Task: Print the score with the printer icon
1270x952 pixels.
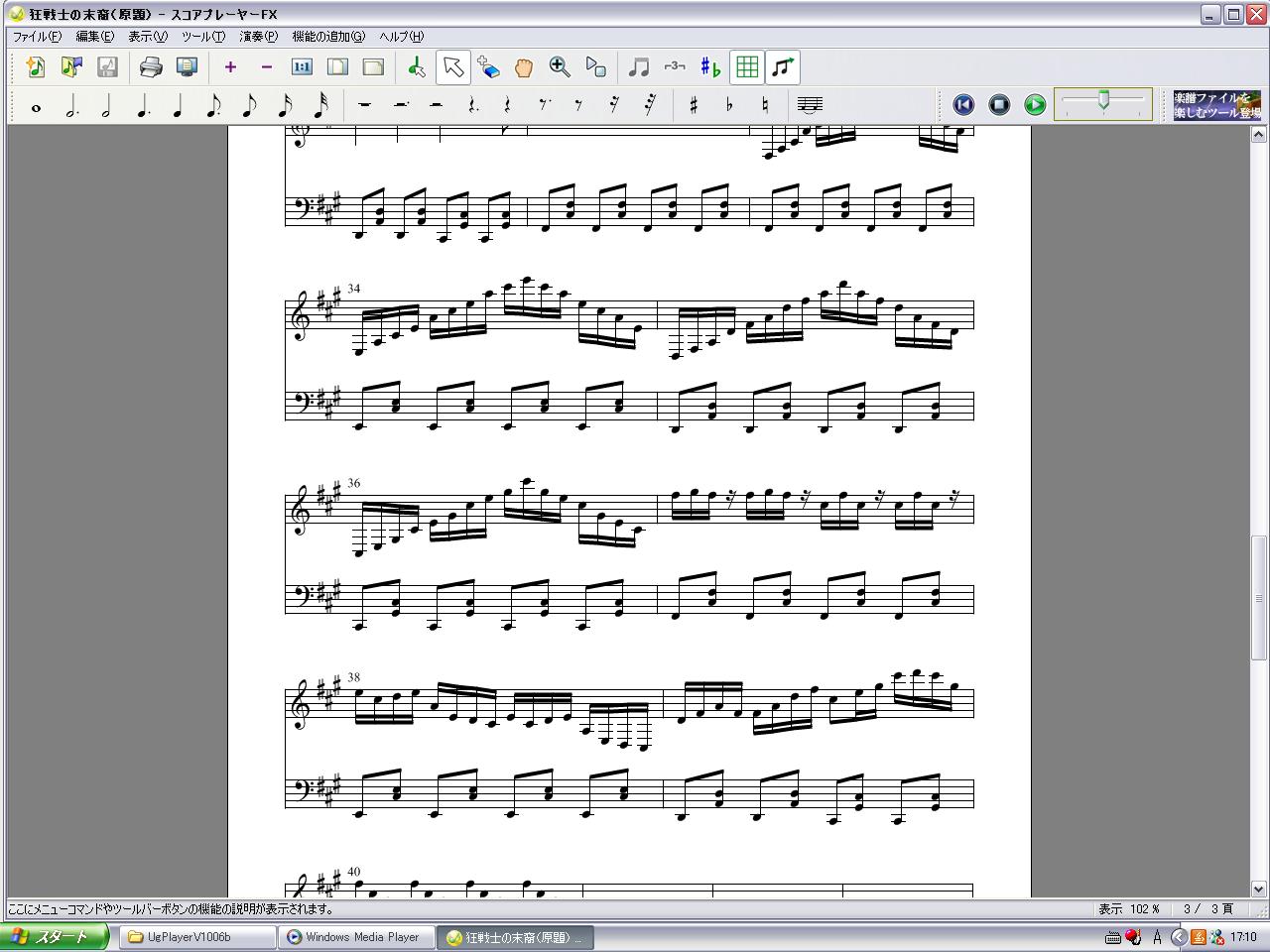Action: tap(151, 67)
